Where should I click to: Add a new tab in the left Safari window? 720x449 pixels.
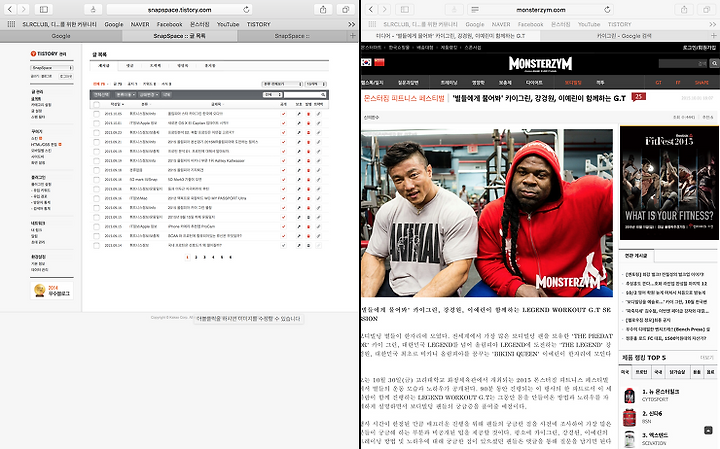coord(353,36)
